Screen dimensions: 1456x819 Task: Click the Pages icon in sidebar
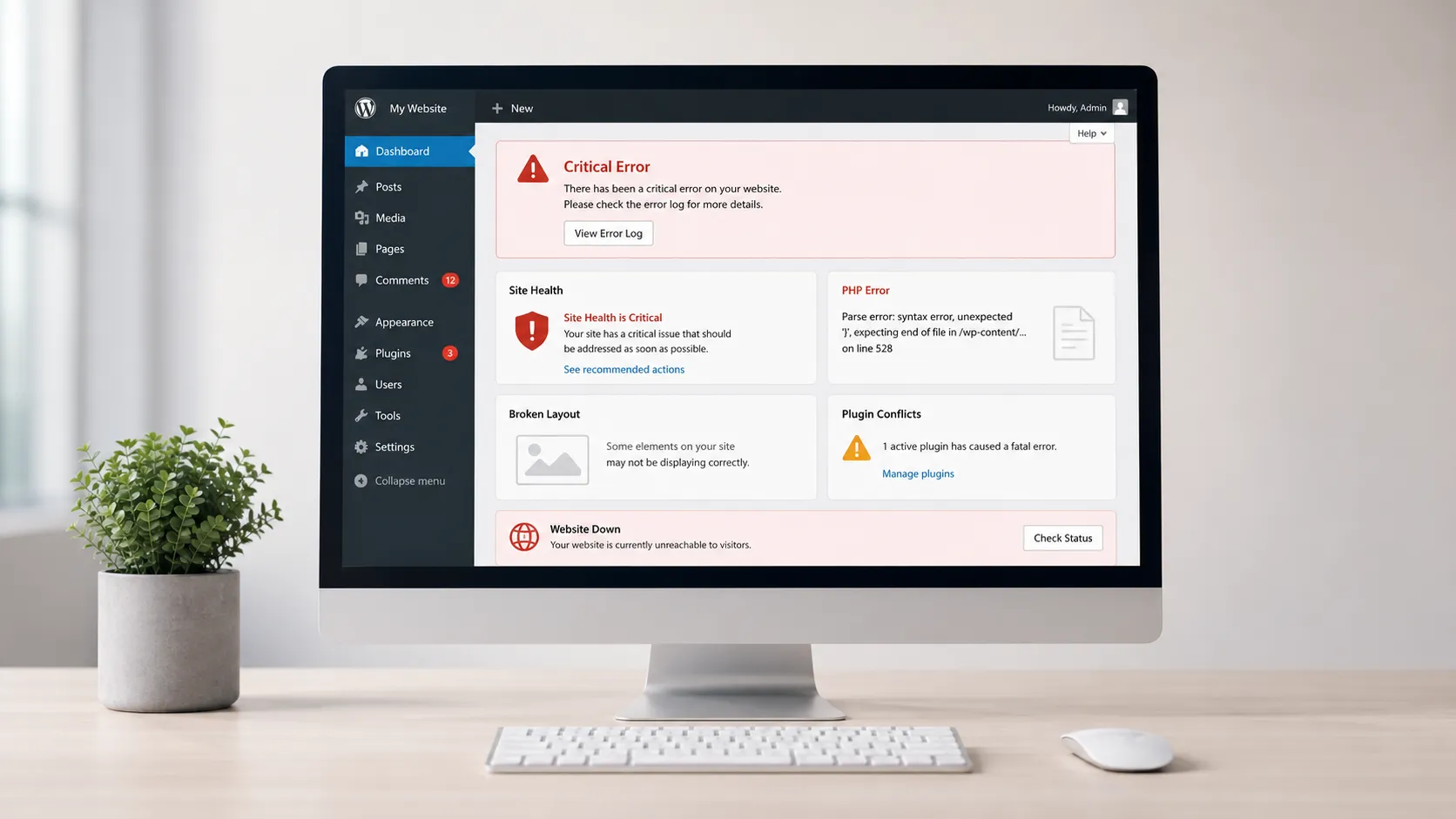[x=361, y=249]
